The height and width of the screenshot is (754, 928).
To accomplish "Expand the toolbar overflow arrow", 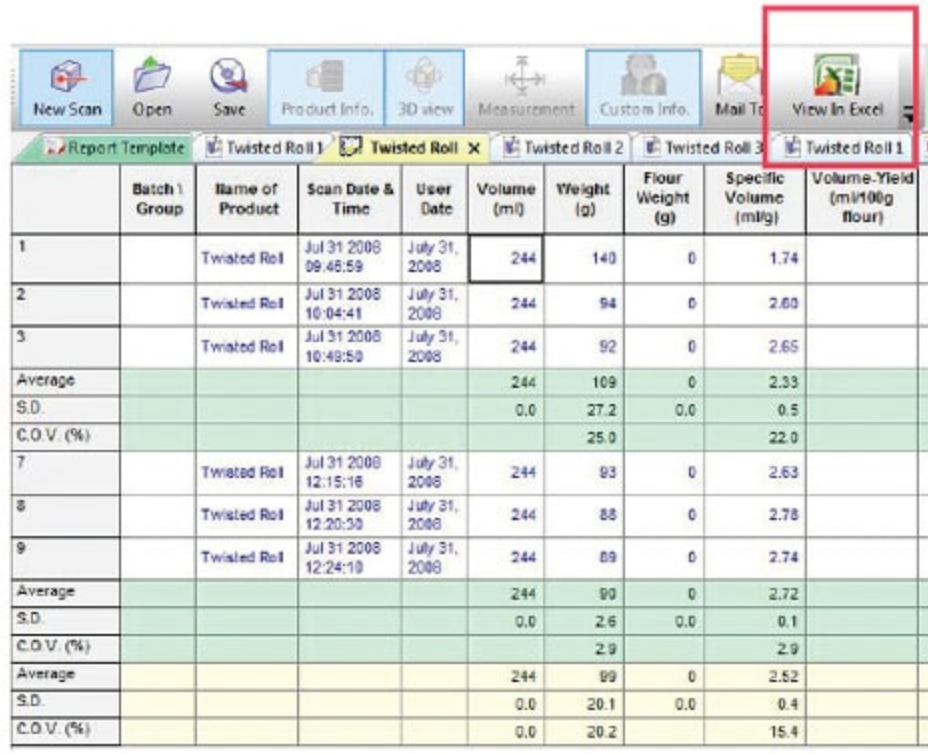I will click(908, 115).
